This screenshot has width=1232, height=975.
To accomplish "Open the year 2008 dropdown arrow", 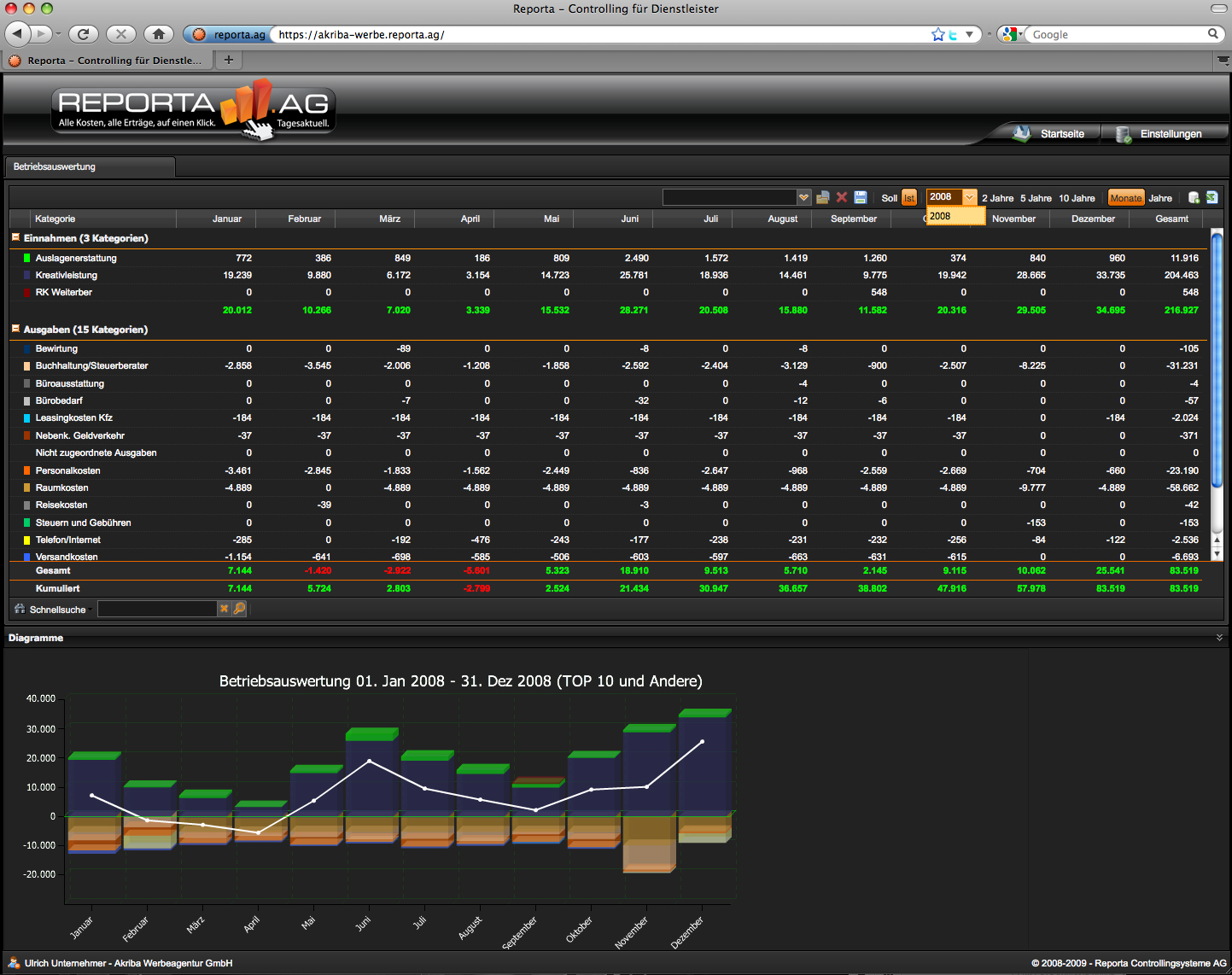I will pos(969,197).
